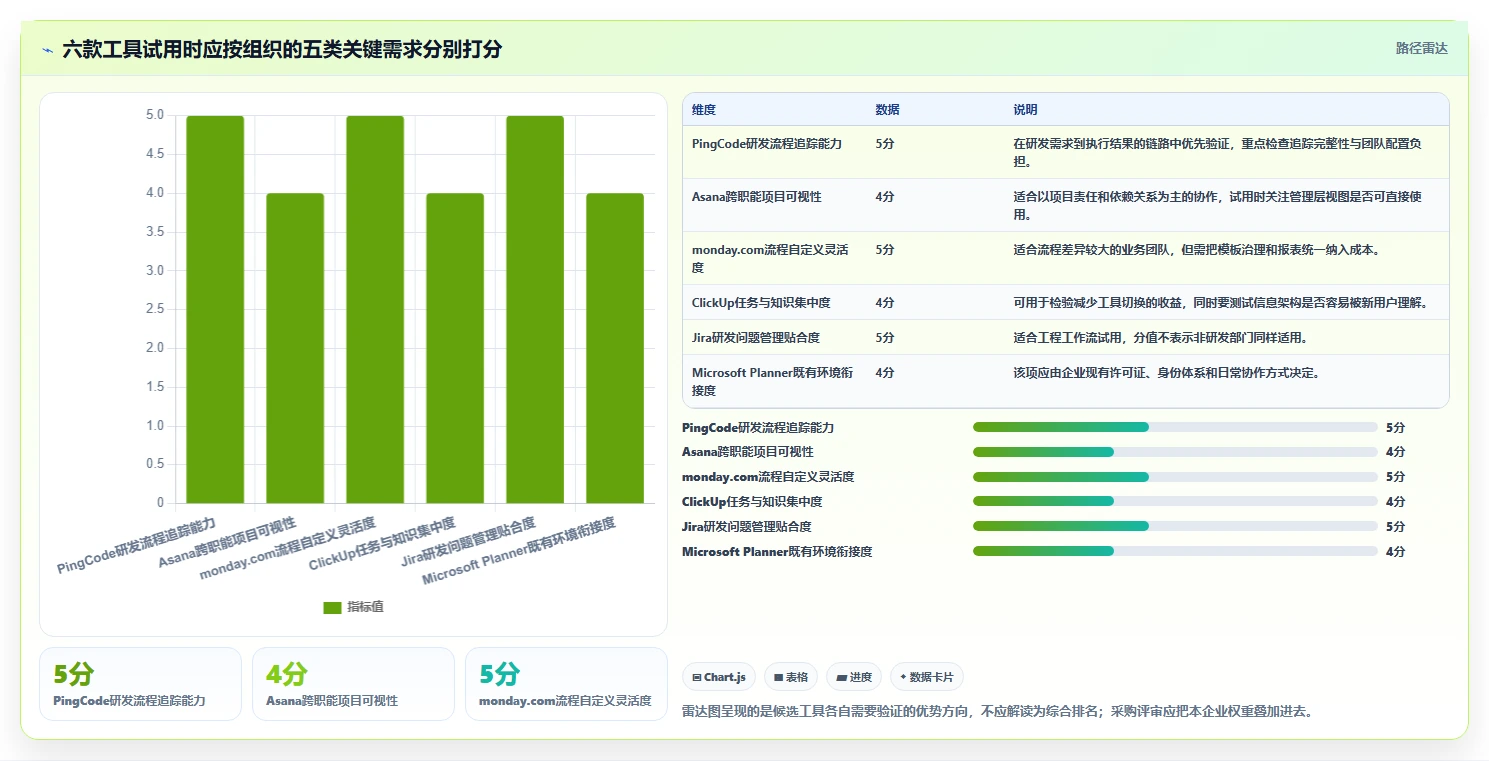Screen dimensions: 1489x761
Task: Click the chart x-axis label Jira研发问题管理贴合度
Action: 468,541
